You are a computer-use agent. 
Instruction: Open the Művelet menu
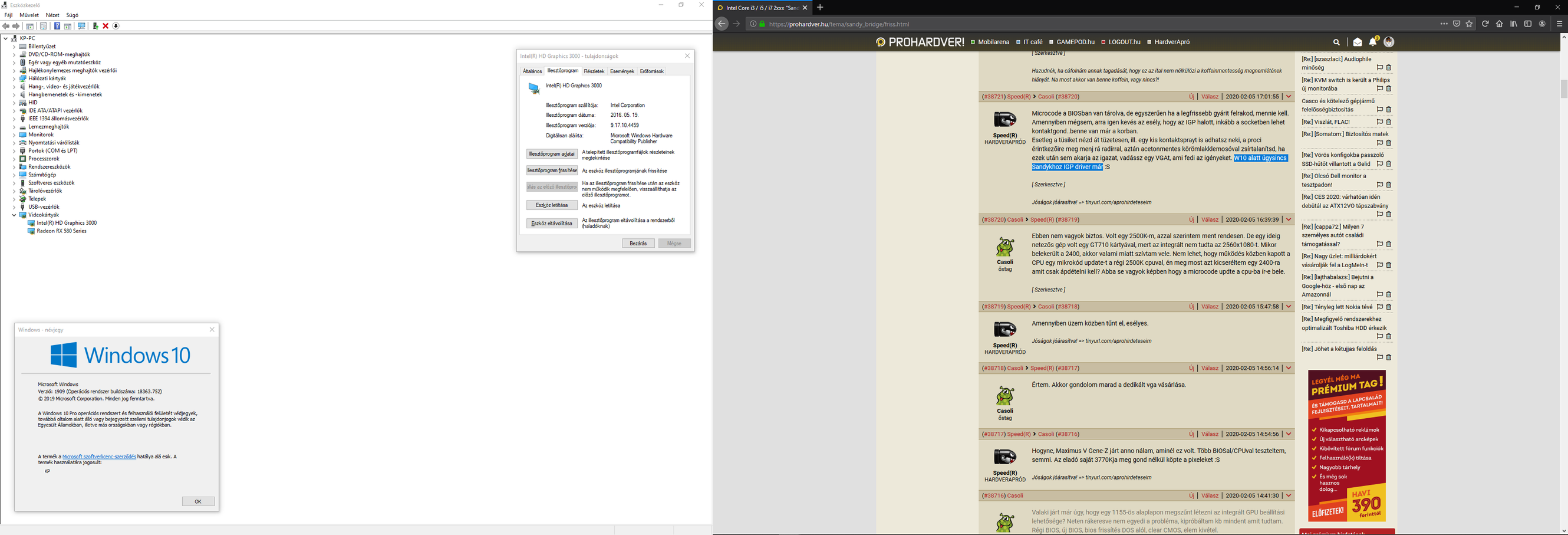coord(29,15)
